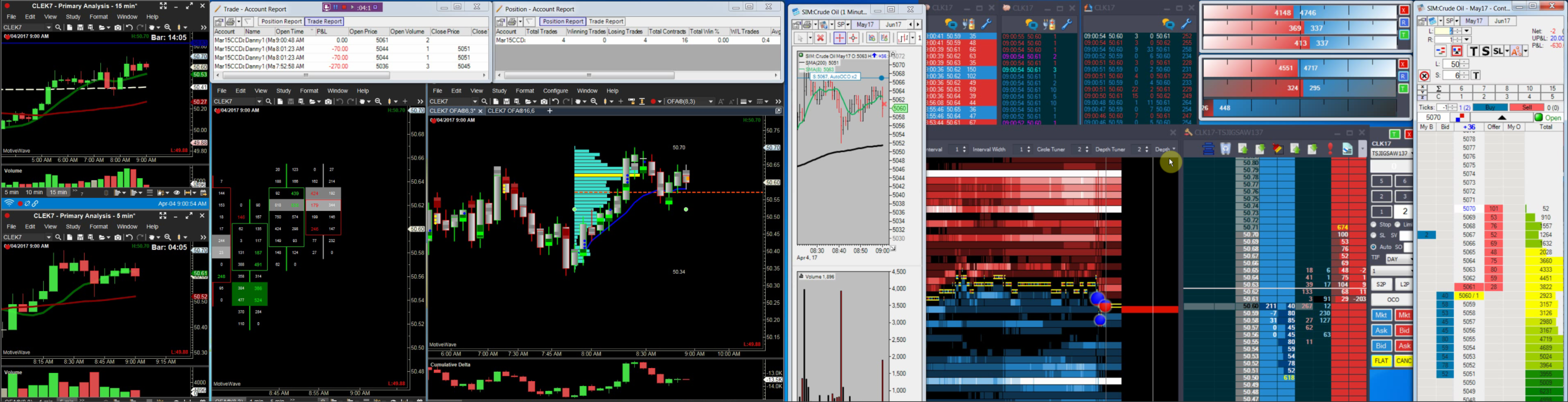Open the Study menu in the 15 min chart
Viewport: 1568px width, 402px height.
73,17
